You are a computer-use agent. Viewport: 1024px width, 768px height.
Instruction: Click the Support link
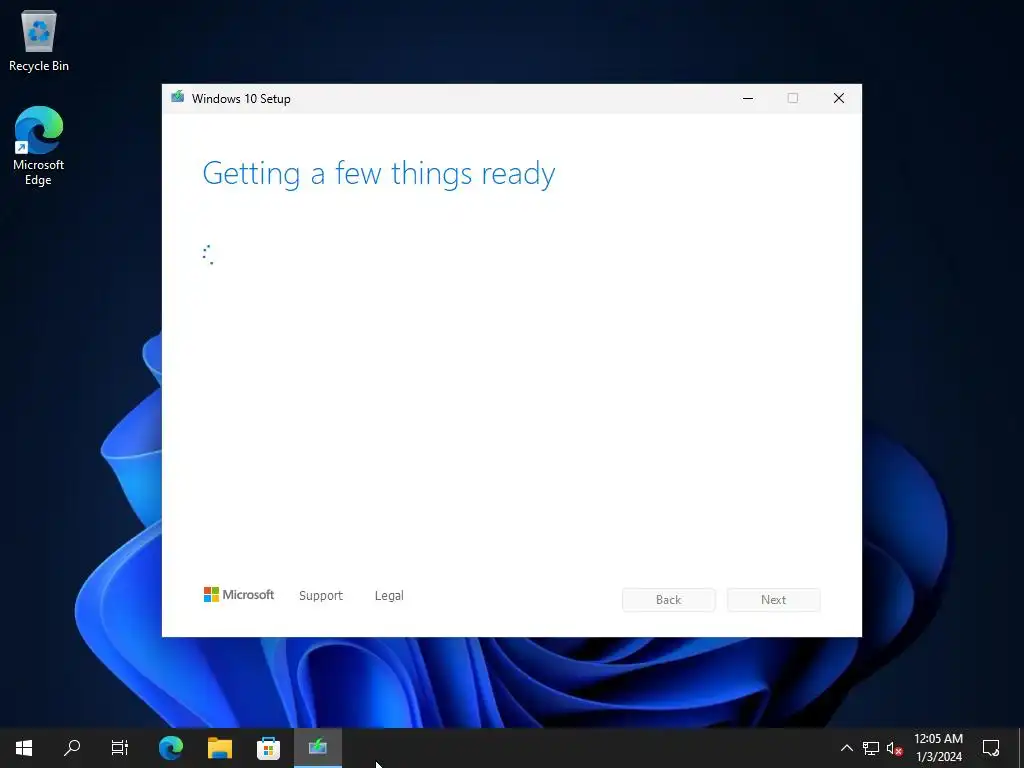coord(321,596)
